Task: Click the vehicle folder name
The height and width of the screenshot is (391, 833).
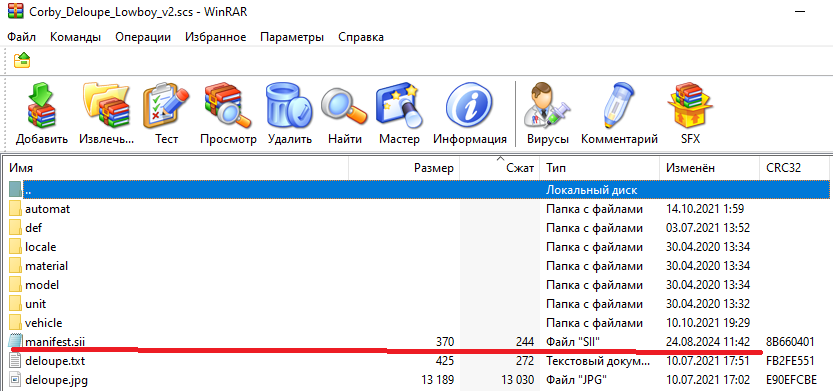Action: point(44,323)
